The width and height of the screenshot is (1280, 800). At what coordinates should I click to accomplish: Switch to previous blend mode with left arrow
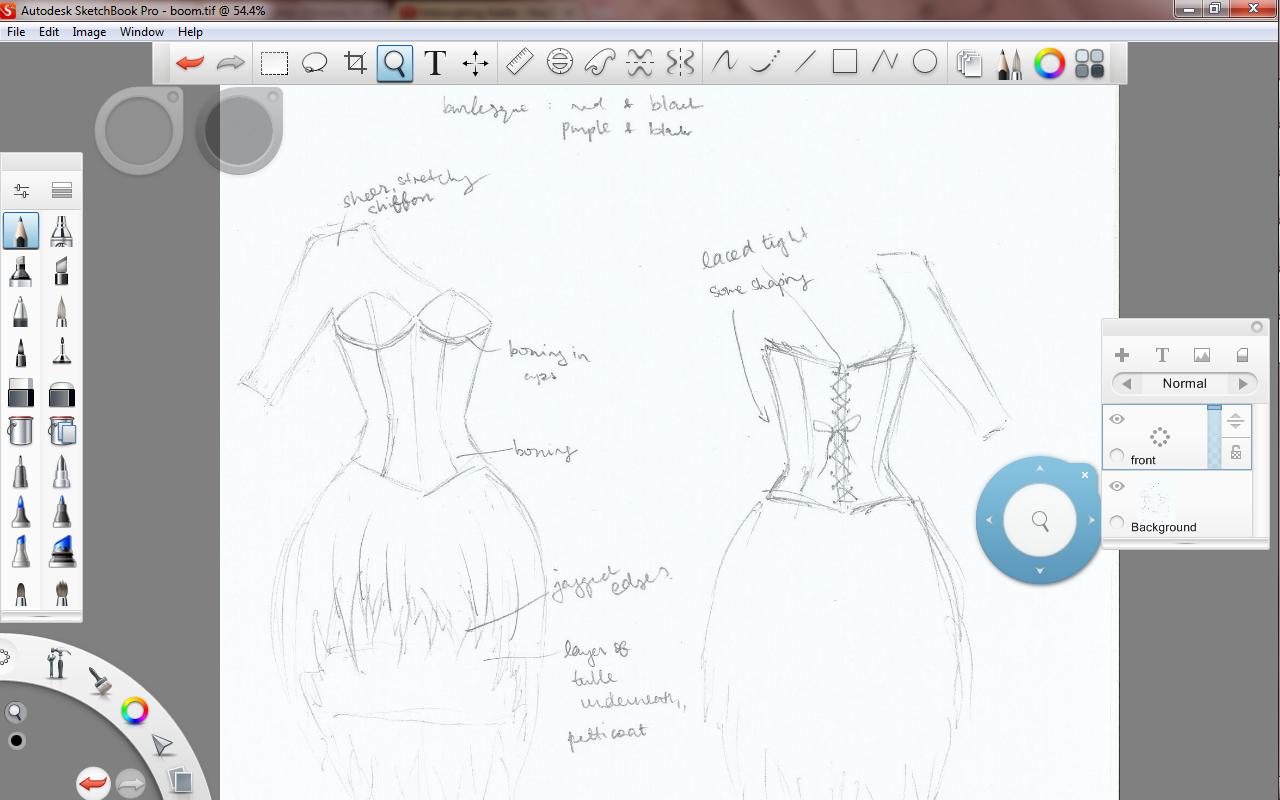coord(1126,384)
